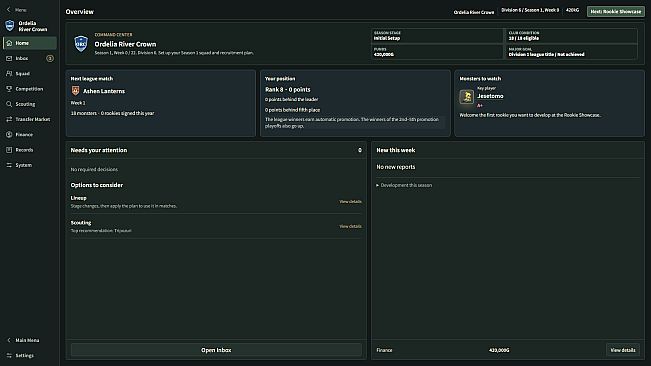Click the Transfer Market arrows icon
651x366 pixels.
[9, 119]
